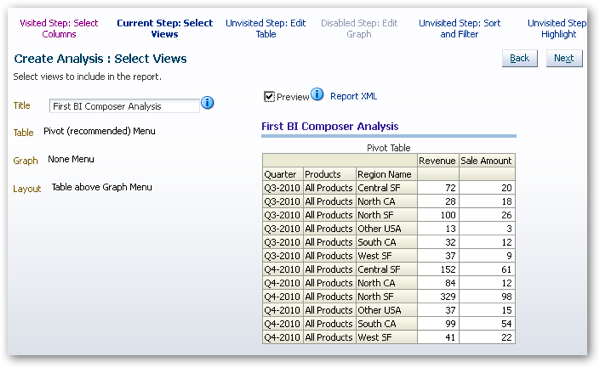Click Disabled Step: Edit Graph
Viewport: 600px width, 368px height.
[359, 29]
